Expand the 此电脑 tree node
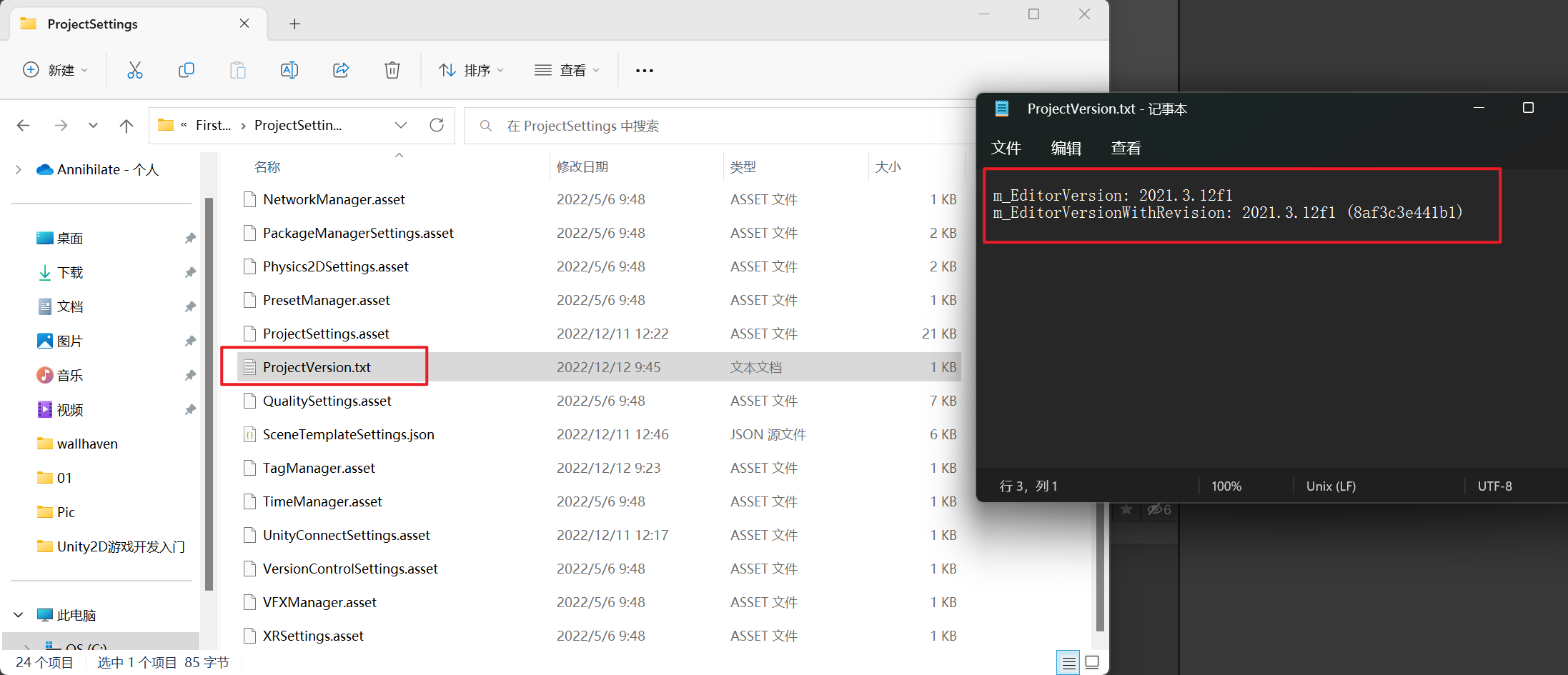The width and height of the screenshot is (1568, 675). (x=18, y=614)
